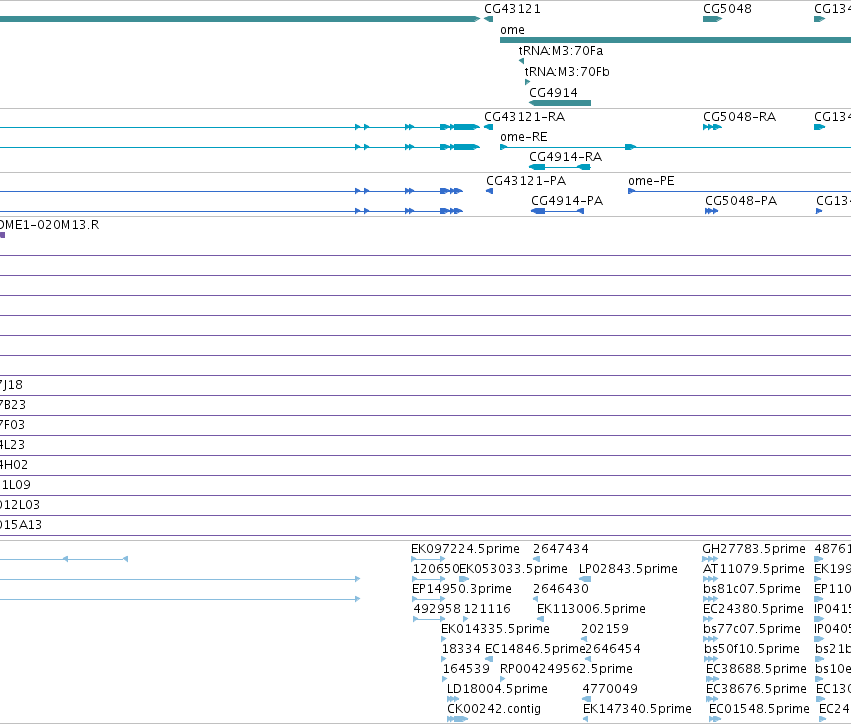Select the EP14950.3prime label

(x=461, y=589)
